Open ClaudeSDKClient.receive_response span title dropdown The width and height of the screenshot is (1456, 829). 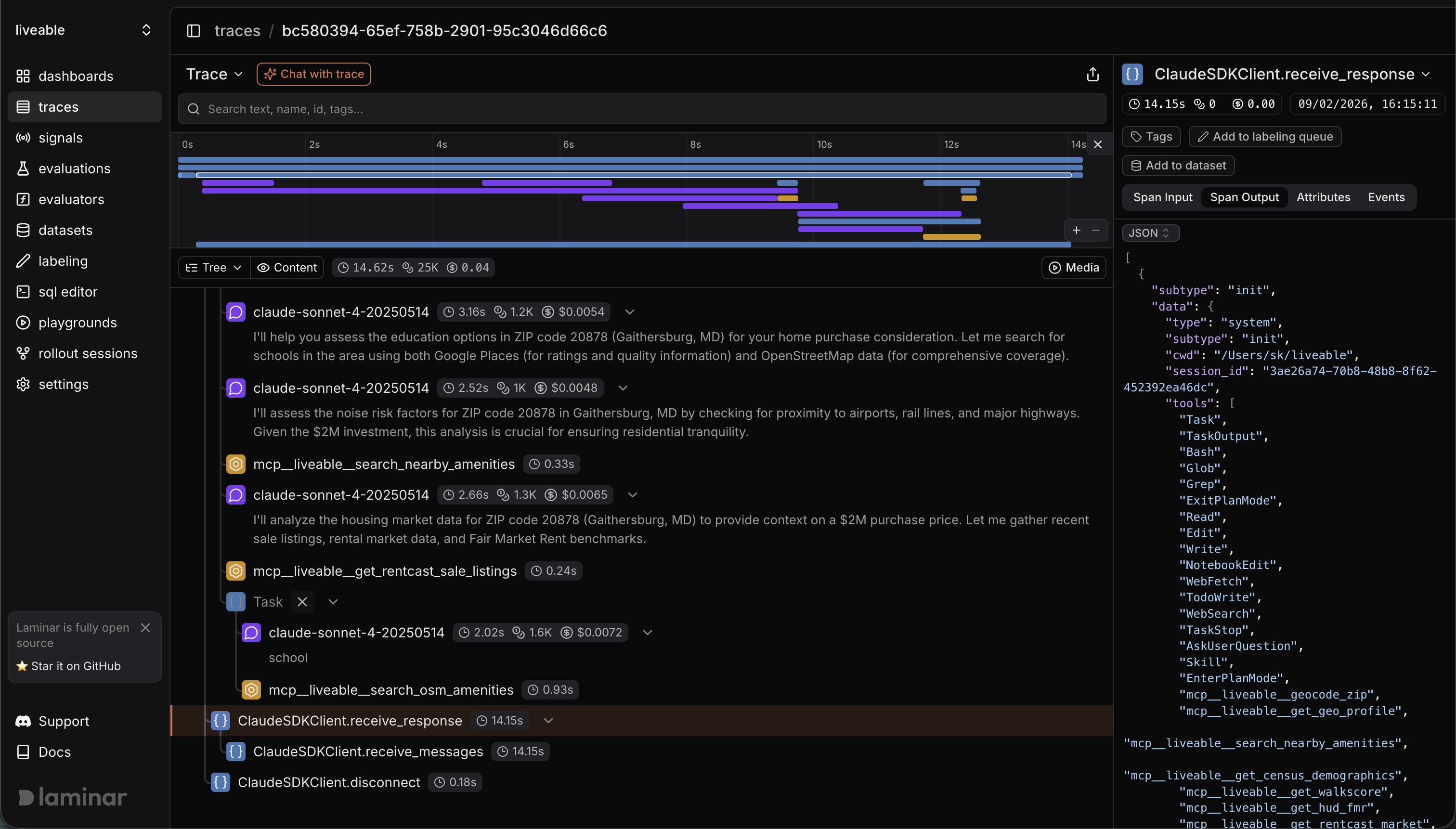pos(1426,75)
